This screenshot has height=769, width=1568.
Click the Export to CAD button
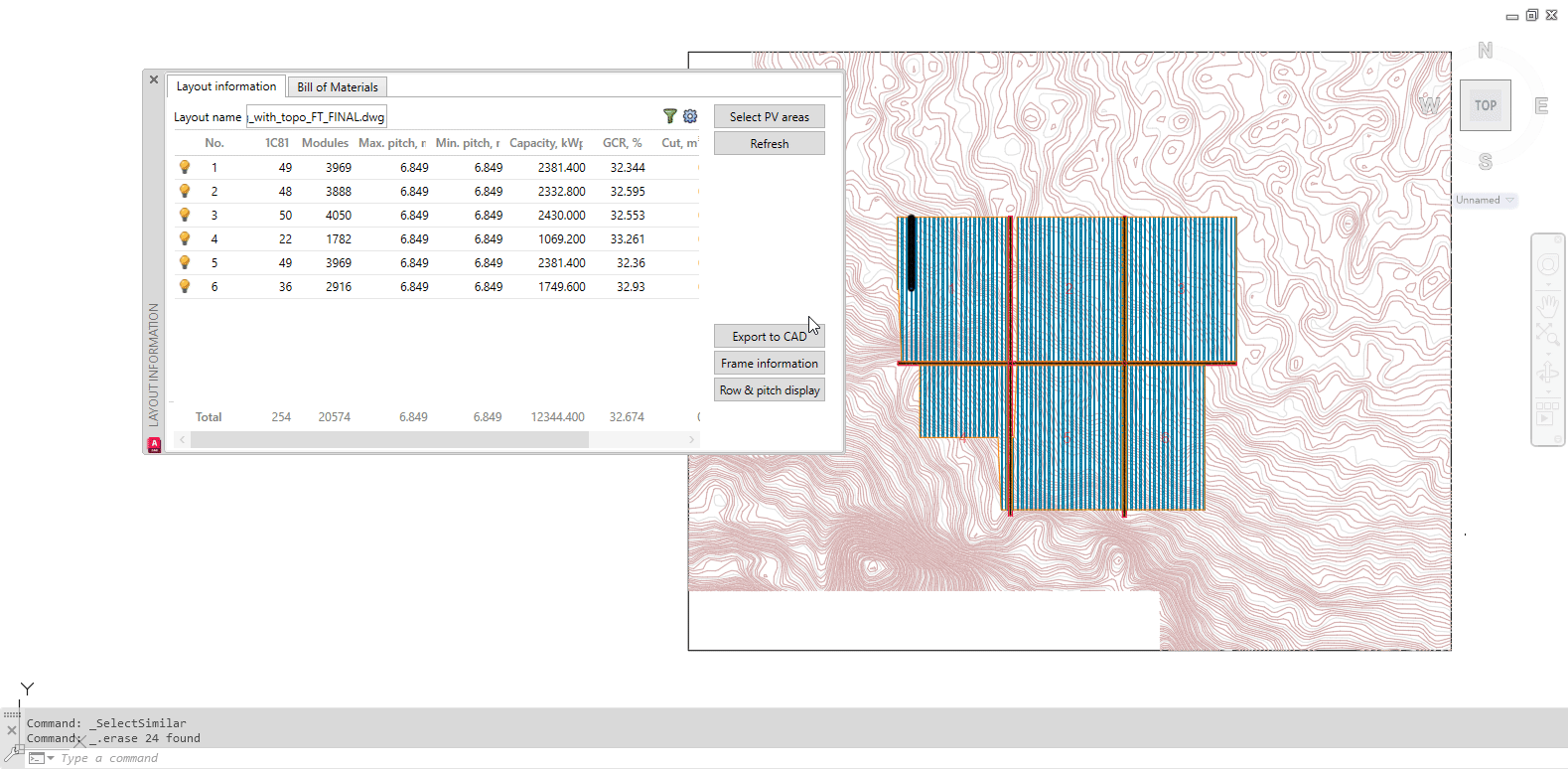(770, 336)
